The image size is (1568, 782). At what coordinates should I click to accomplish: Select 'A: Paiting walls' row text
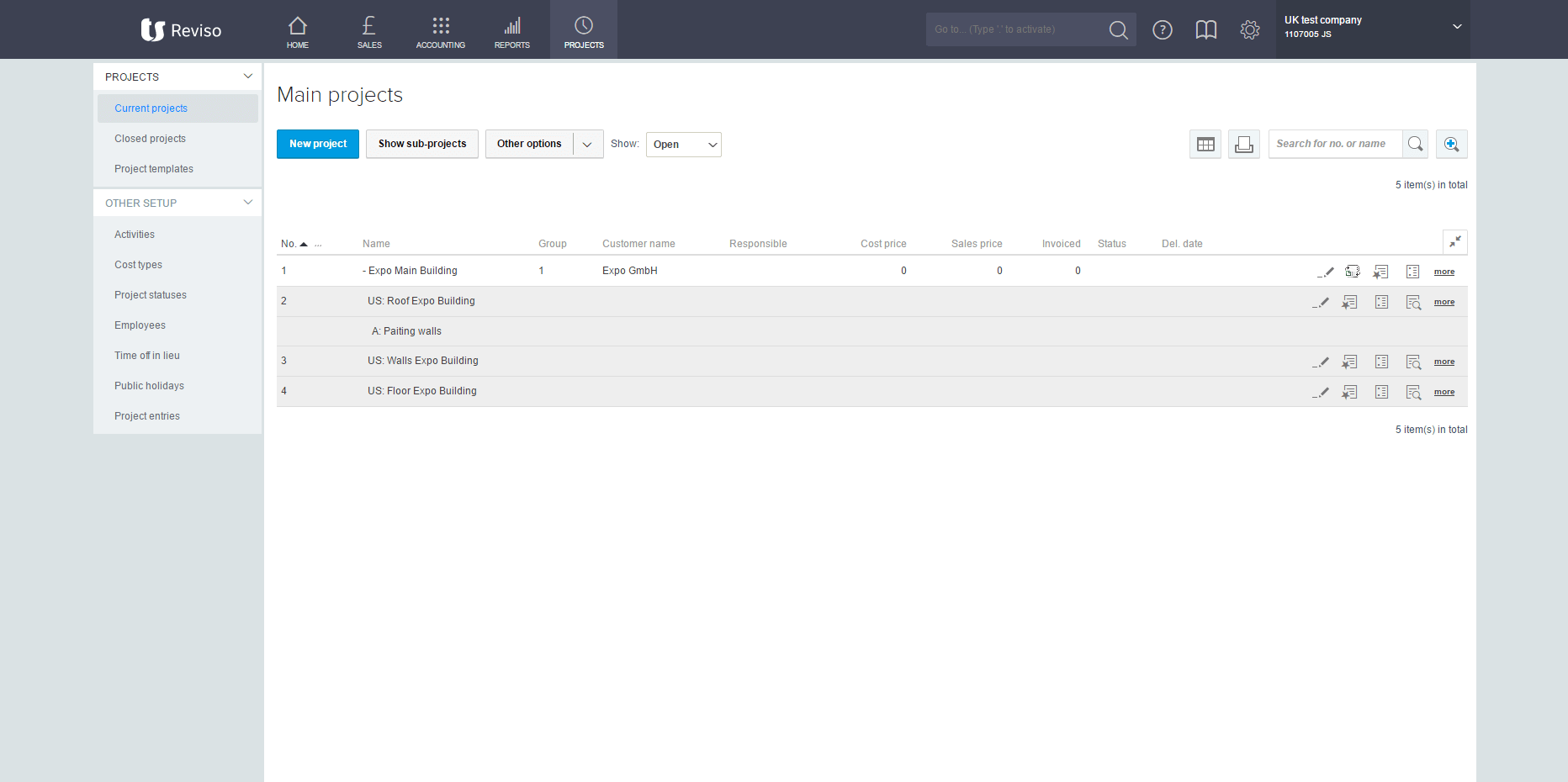tap(406, 331)
